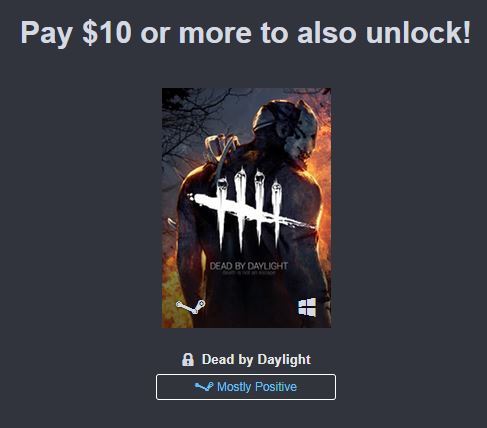Click the DEAD BY DAYLIGHT logo text on artwork
The width and height of the screenshot is (487, 428).
coord(249,266)
